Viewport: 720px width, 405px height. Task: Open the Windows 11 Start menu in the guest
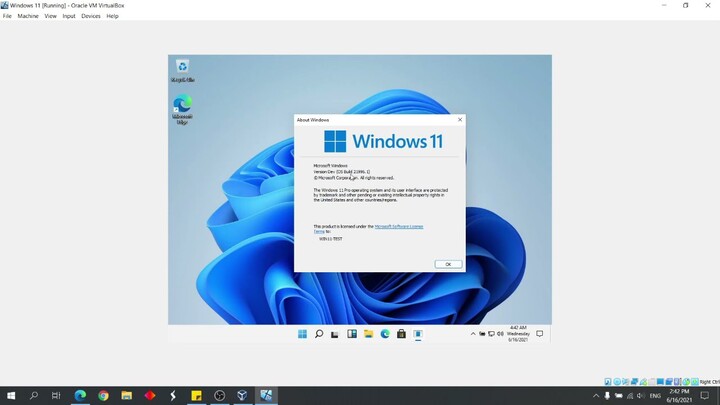point(302,334)
